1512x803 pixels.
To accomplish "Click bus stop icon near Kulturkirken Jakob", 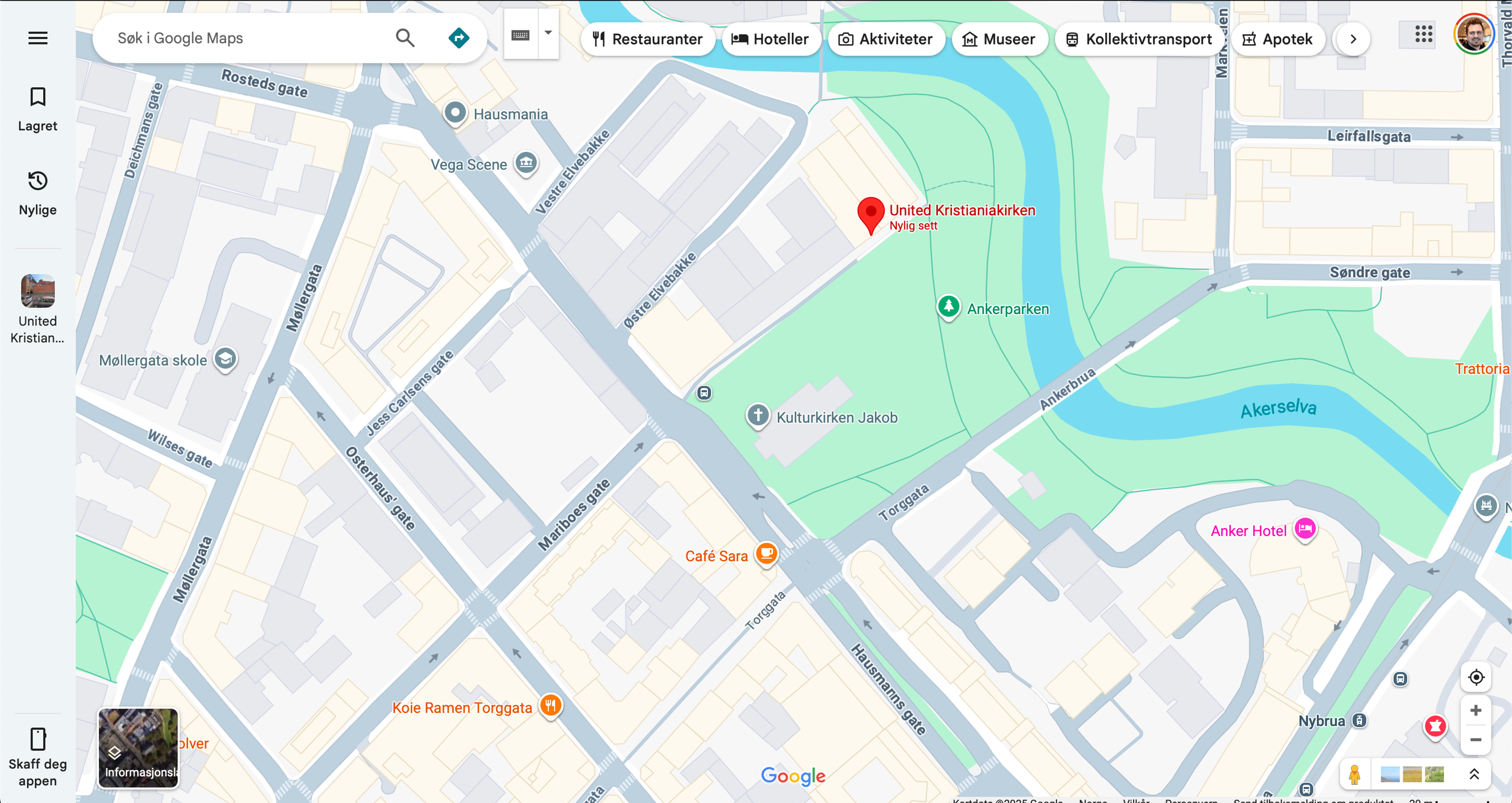I will (x=704, y=393).
